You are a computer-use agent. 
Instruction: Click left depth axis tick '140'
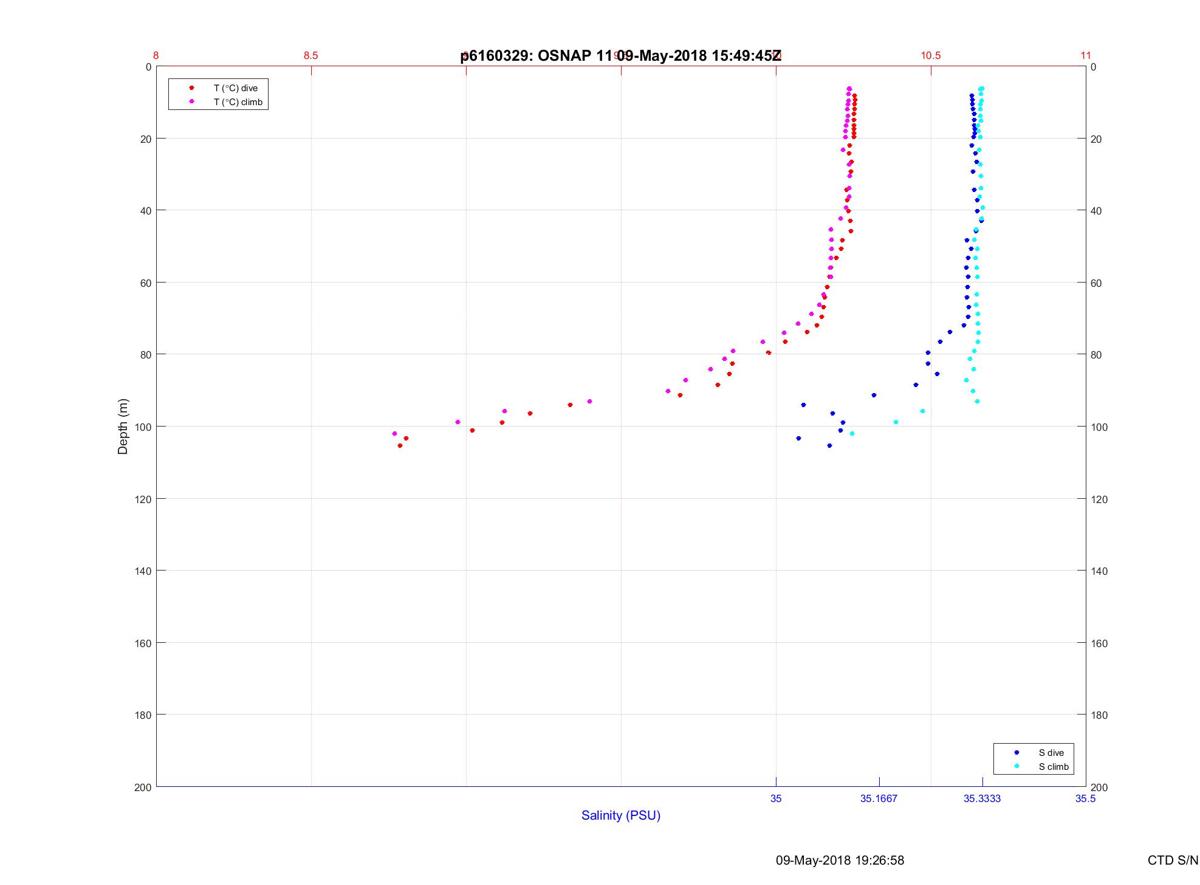click(142, 571)
